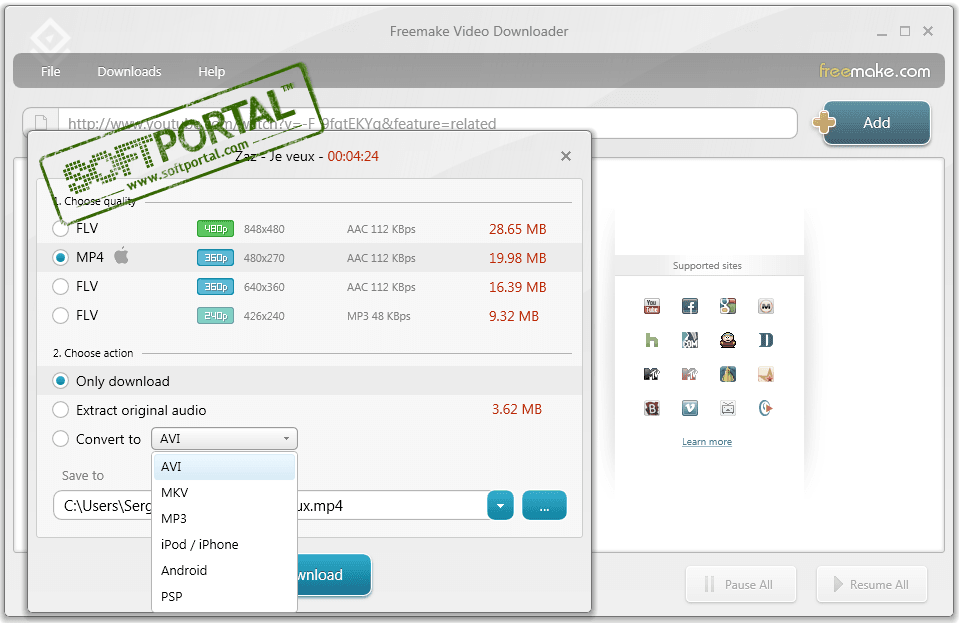
Task: Click the Dailymotion D icon
Action: [x=766, y=340]
